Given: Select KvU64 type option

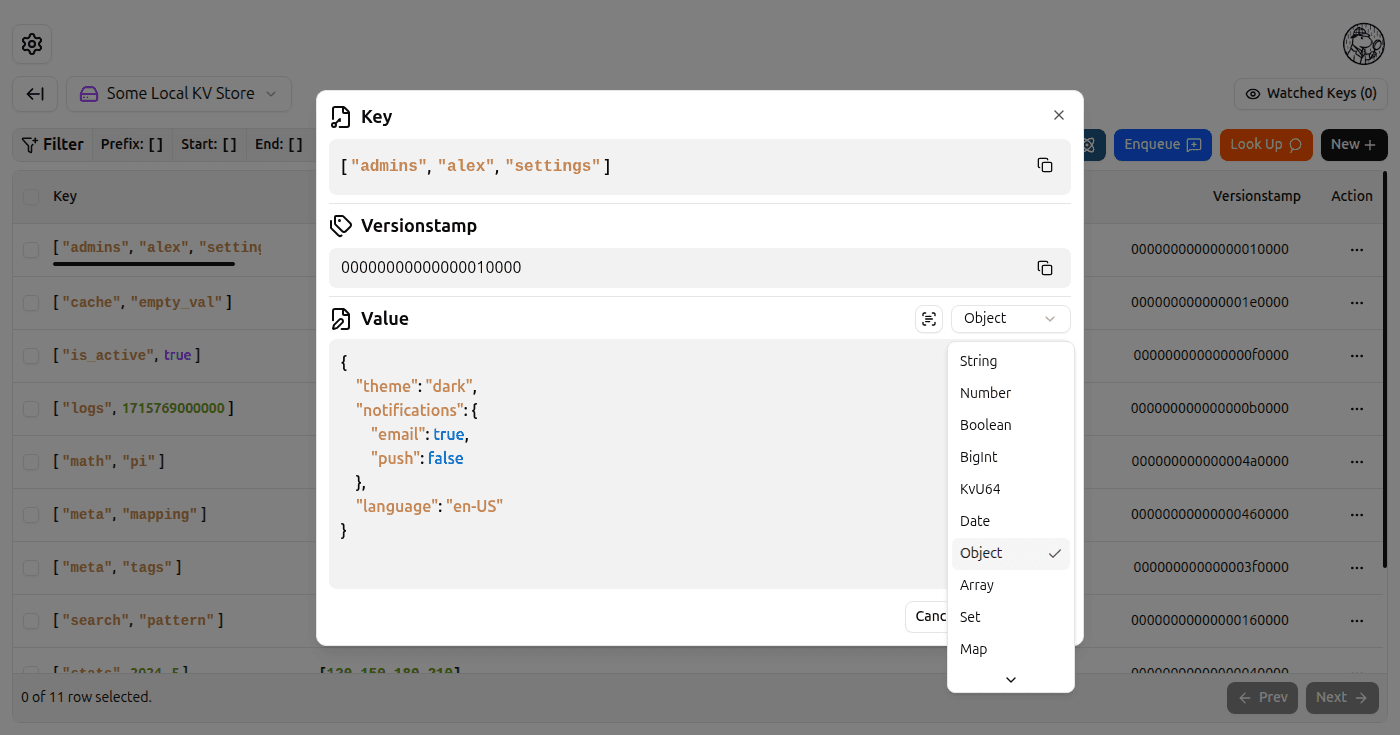Looking at the screenshot, I should click(1010, 489).
